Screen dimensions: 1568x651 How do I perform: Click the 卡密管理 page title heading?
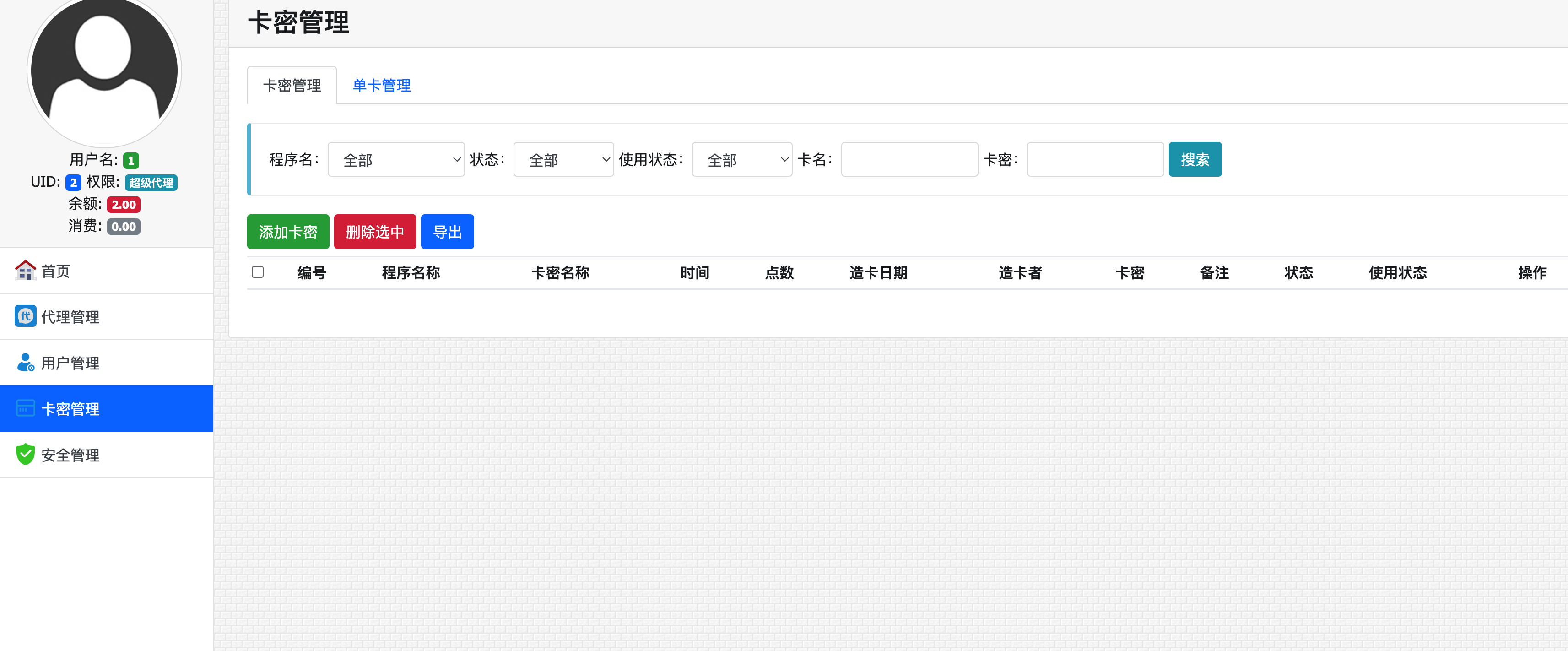pyautogui.click(x=298, y=22)
